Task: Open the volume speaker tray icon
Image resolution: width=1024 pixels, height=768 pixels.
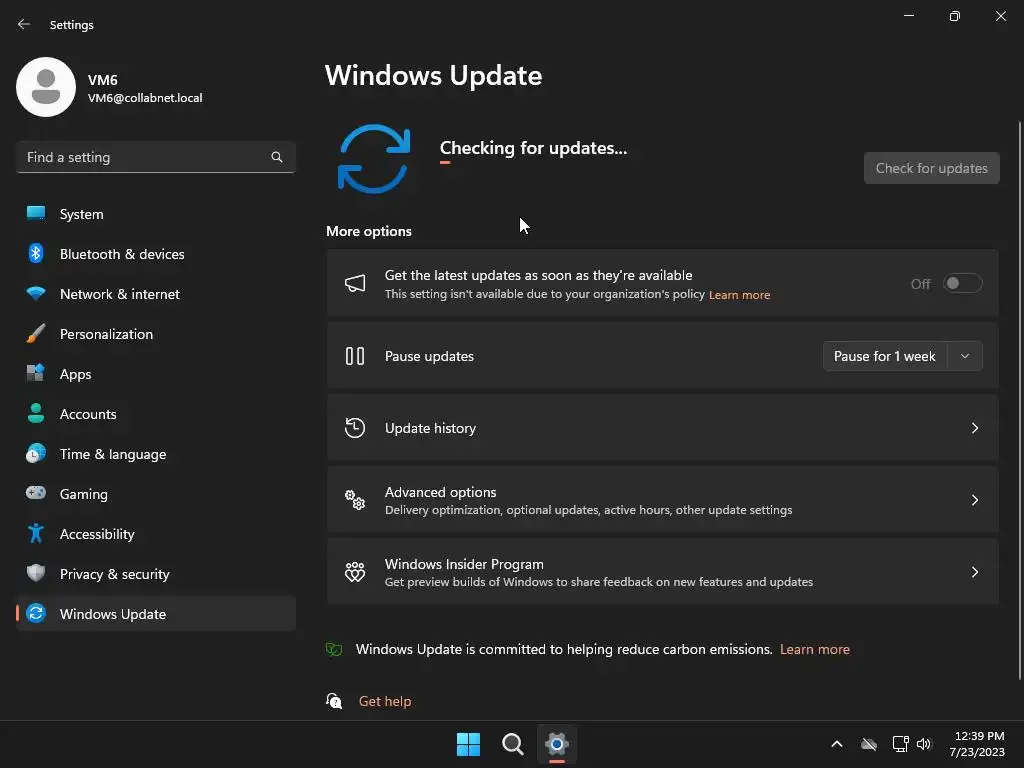Action: 924,744
